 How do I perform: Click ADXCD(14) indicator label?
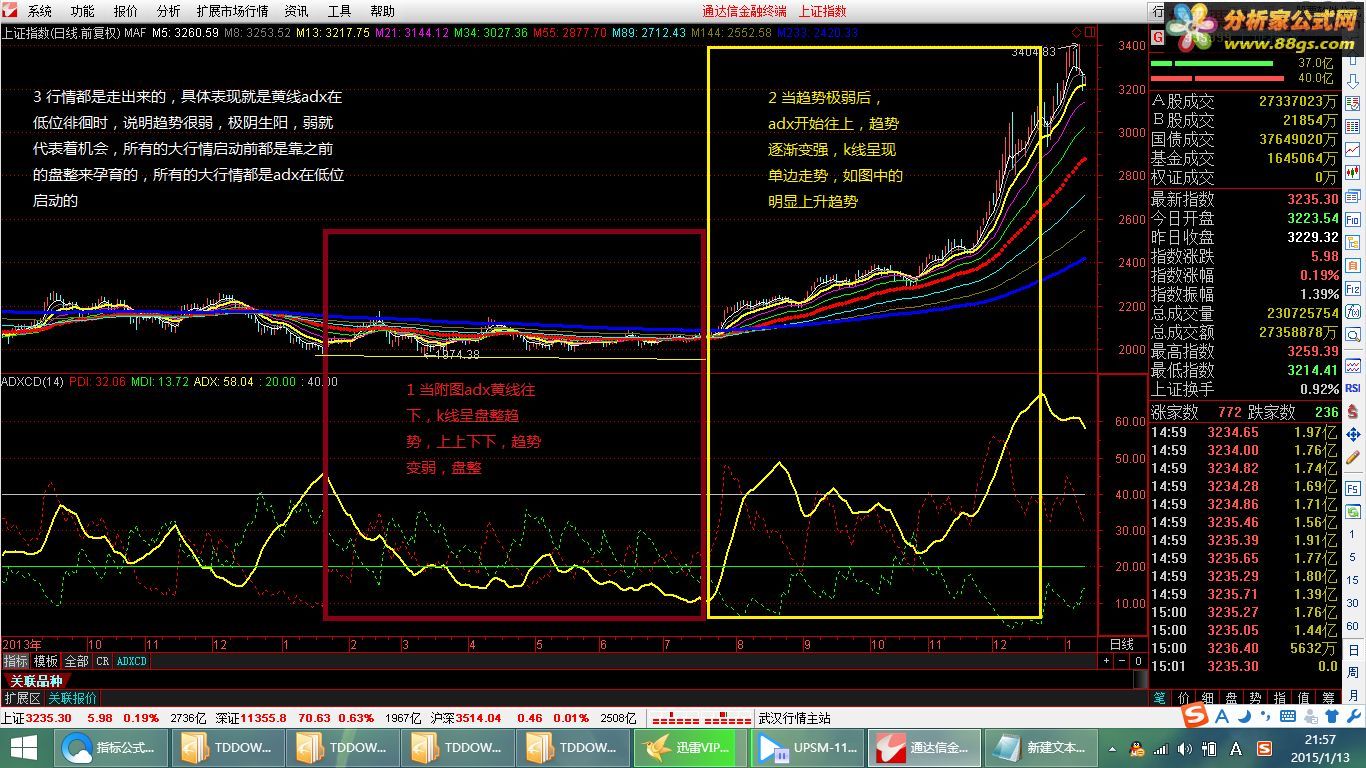click(x=32, y=381)
